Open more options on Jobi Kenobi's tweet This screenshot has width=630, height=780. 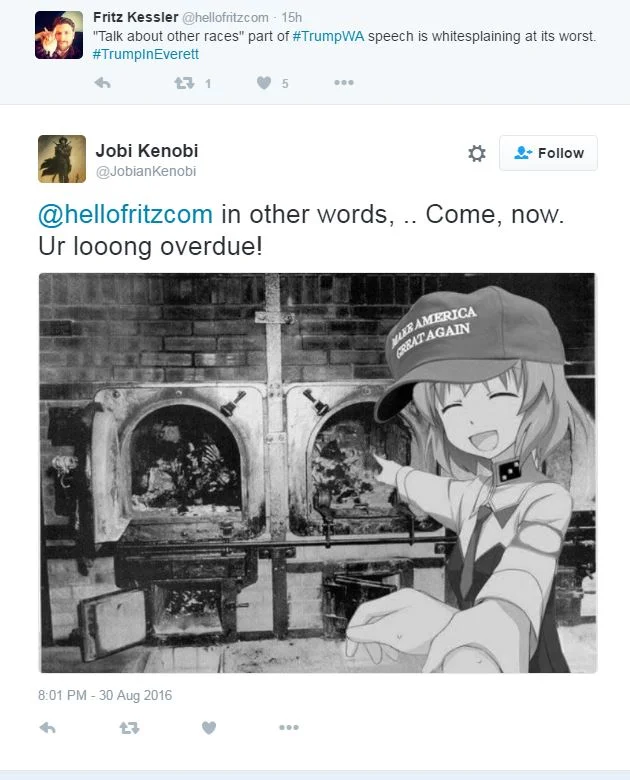coord(289,727)
